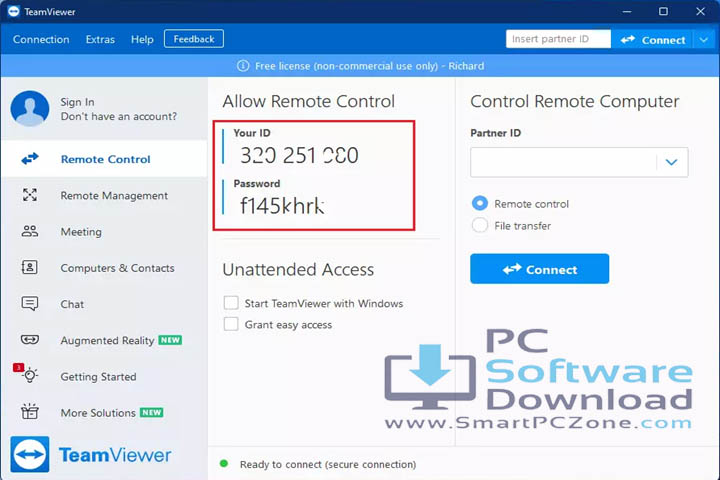The width and height of the screenshot is (720, 480).
Task: Click the user avatar profile icon
Action: (x=30, y=108)
